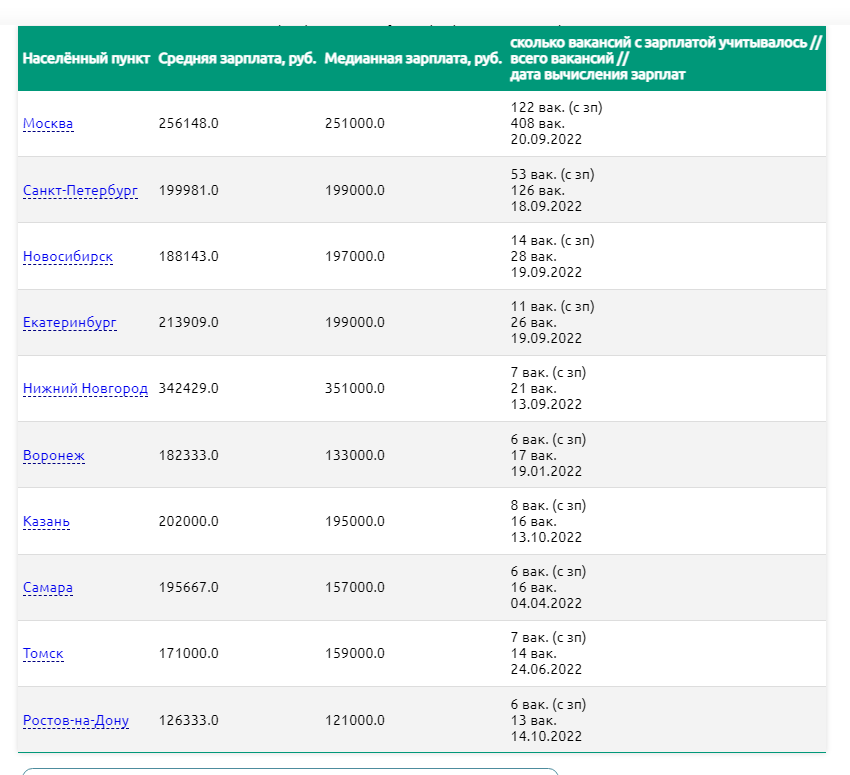The height and width of the screenshot is (775, 850).
Task: Click the Средняя зарплата, руб. column header
Action: [x=237, y=59]
